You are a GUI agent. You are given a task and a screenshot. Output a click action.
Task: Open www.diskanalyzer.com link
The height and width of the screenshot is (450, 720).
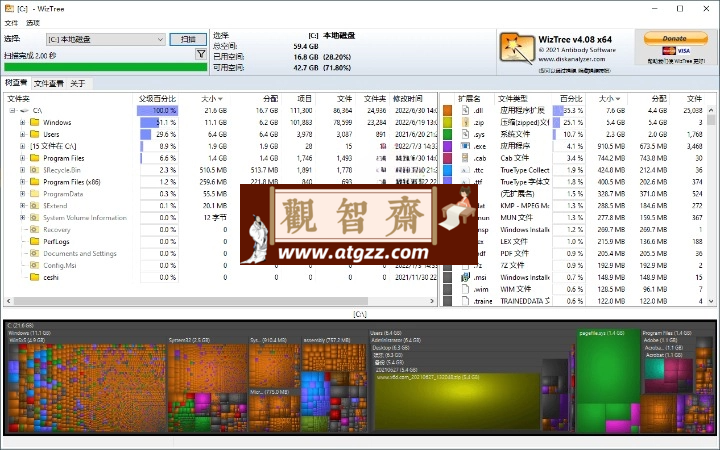572,59
